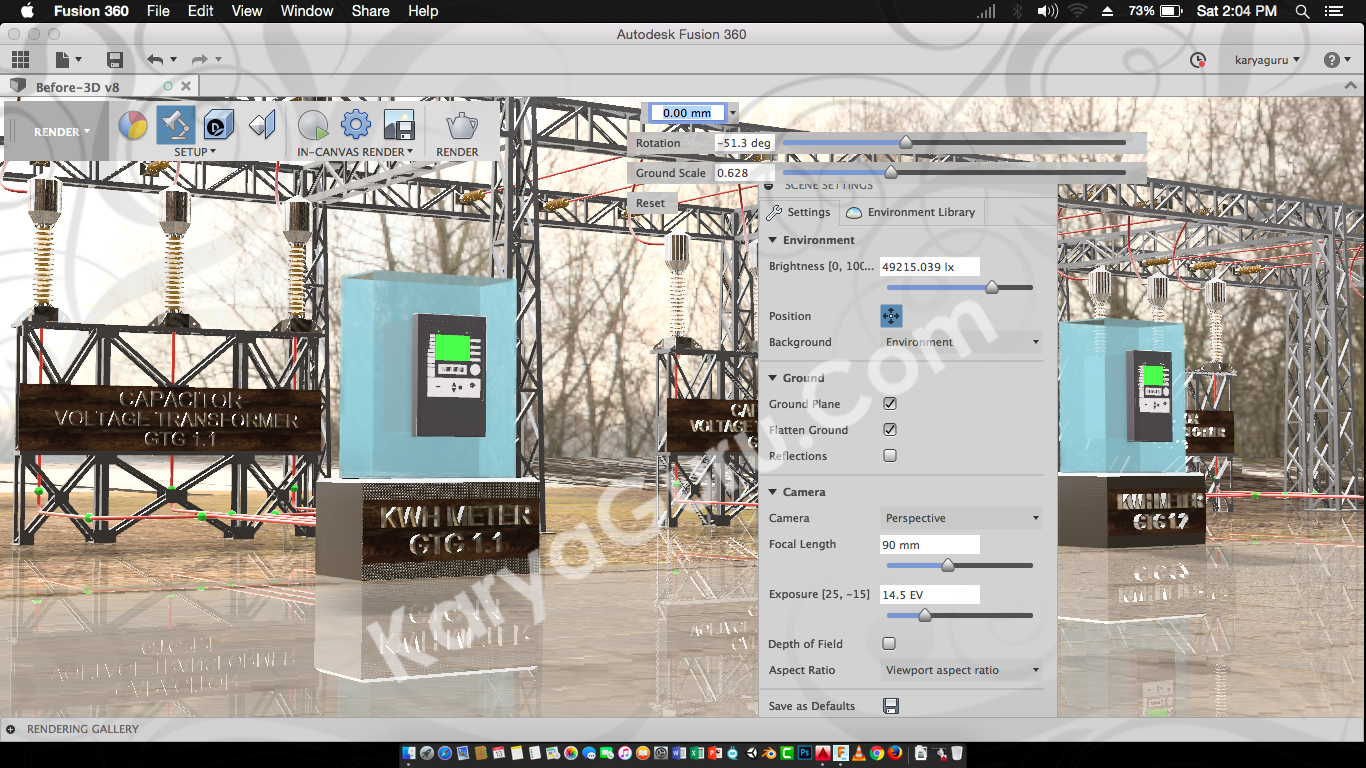The width and height of the screenshot is (1366, 768).
Task: Enable the Reflections checkbox
Action: pyautogui.click(x=890, y=456)
